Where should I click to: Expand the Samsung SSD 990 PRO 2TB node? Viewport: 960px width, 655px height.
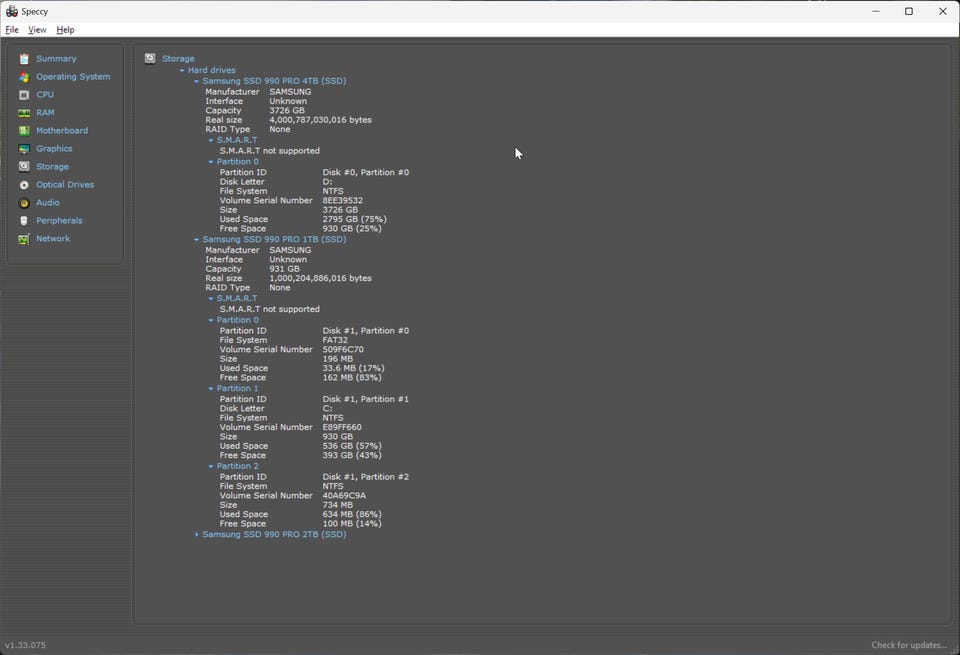coord(197,535)
